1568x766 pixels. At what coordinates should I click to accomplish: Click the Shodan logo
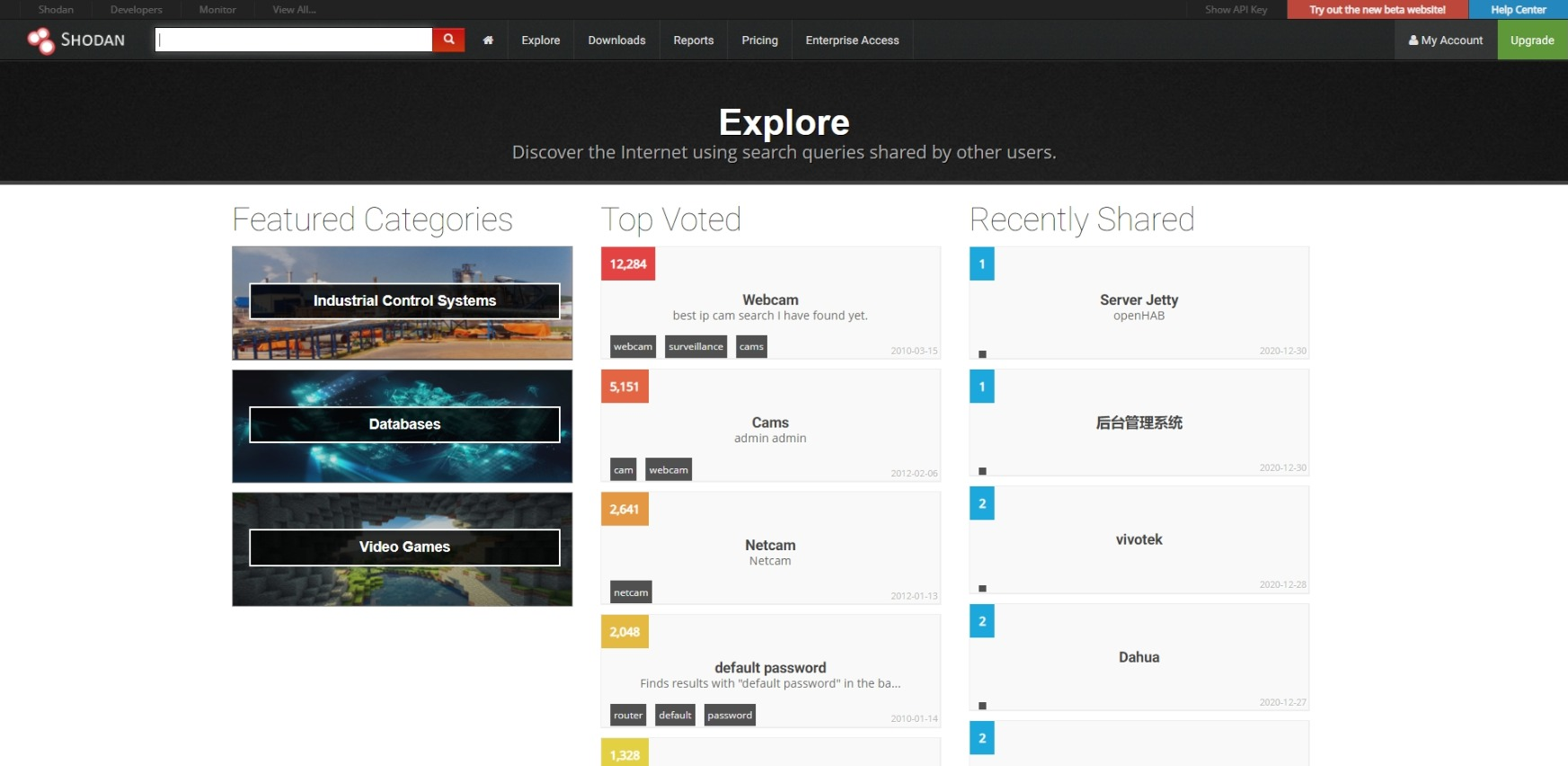[76, 40]
